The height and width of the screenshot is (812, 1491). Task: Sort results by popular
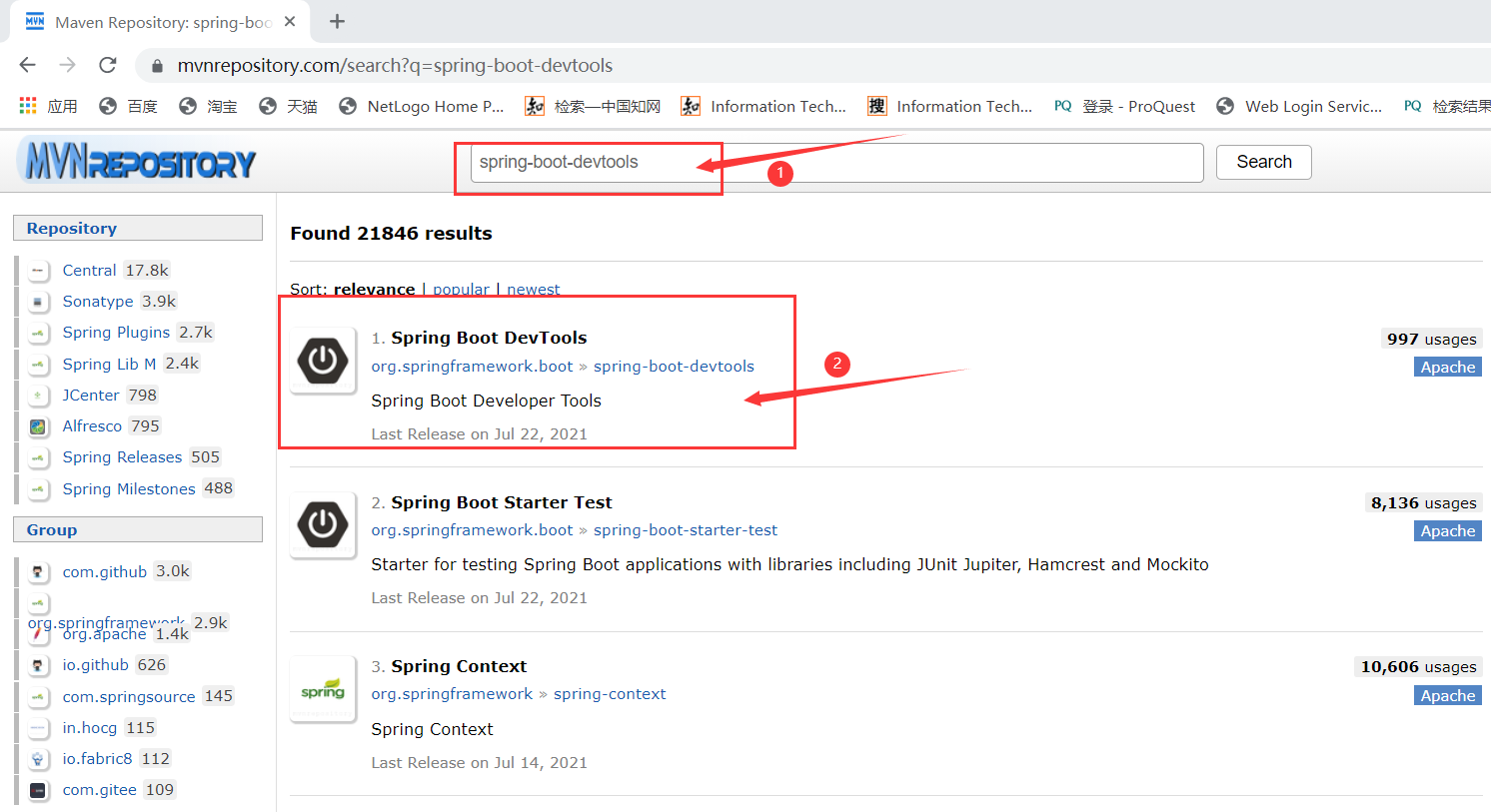click(461, 289)
